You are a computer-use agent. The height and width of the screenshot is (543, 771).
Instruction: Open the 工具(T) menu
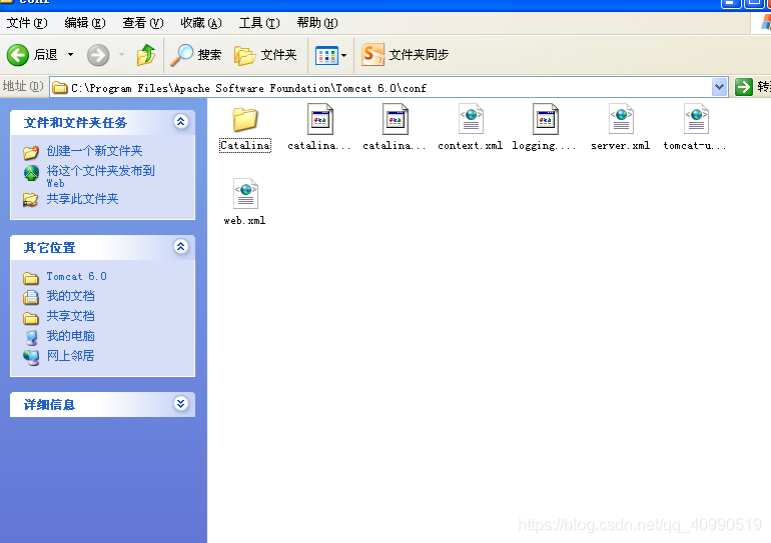259,23
